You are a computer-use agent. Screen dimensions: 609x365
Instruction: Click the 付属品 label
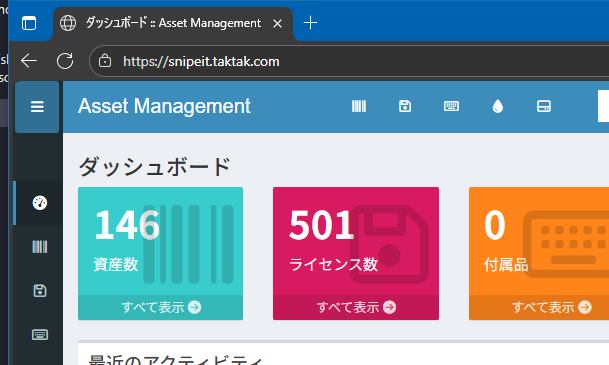pos(506,265)
